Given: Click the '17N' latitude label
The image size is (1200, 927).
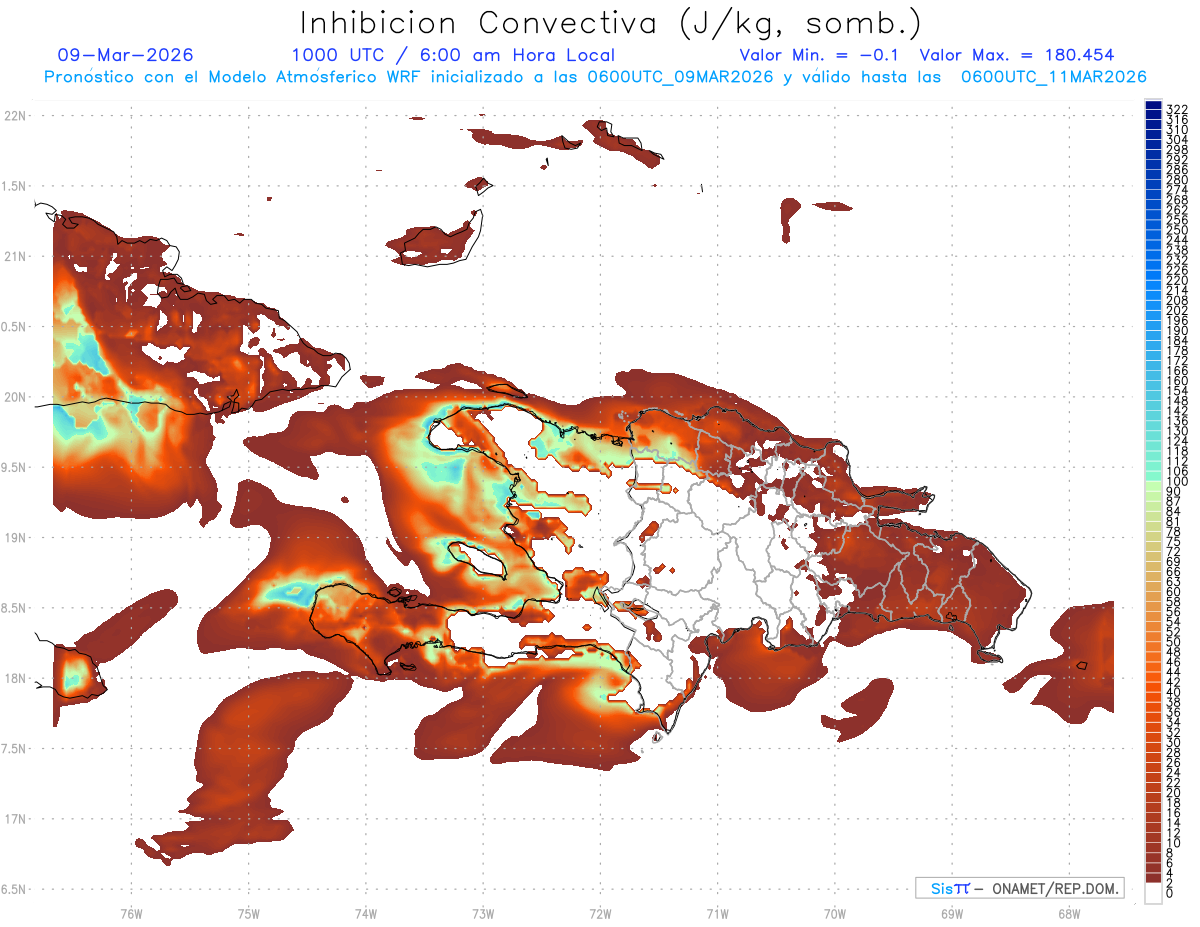Looking at the screenshot, I should click(x=16, y=819).
